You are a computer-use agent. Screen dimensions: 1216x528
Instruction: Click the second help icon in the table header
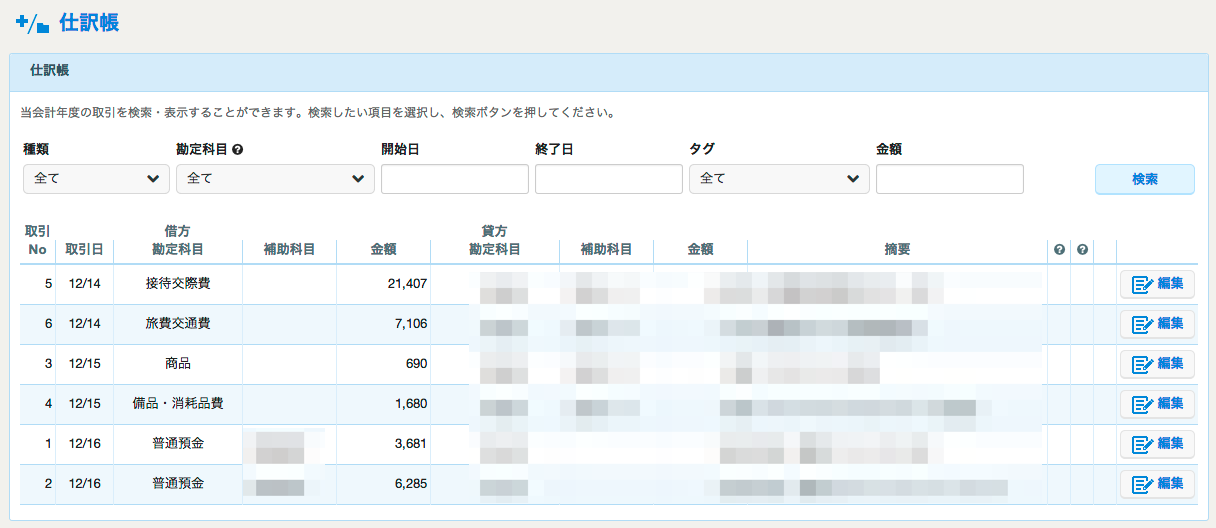[1082, 249]
